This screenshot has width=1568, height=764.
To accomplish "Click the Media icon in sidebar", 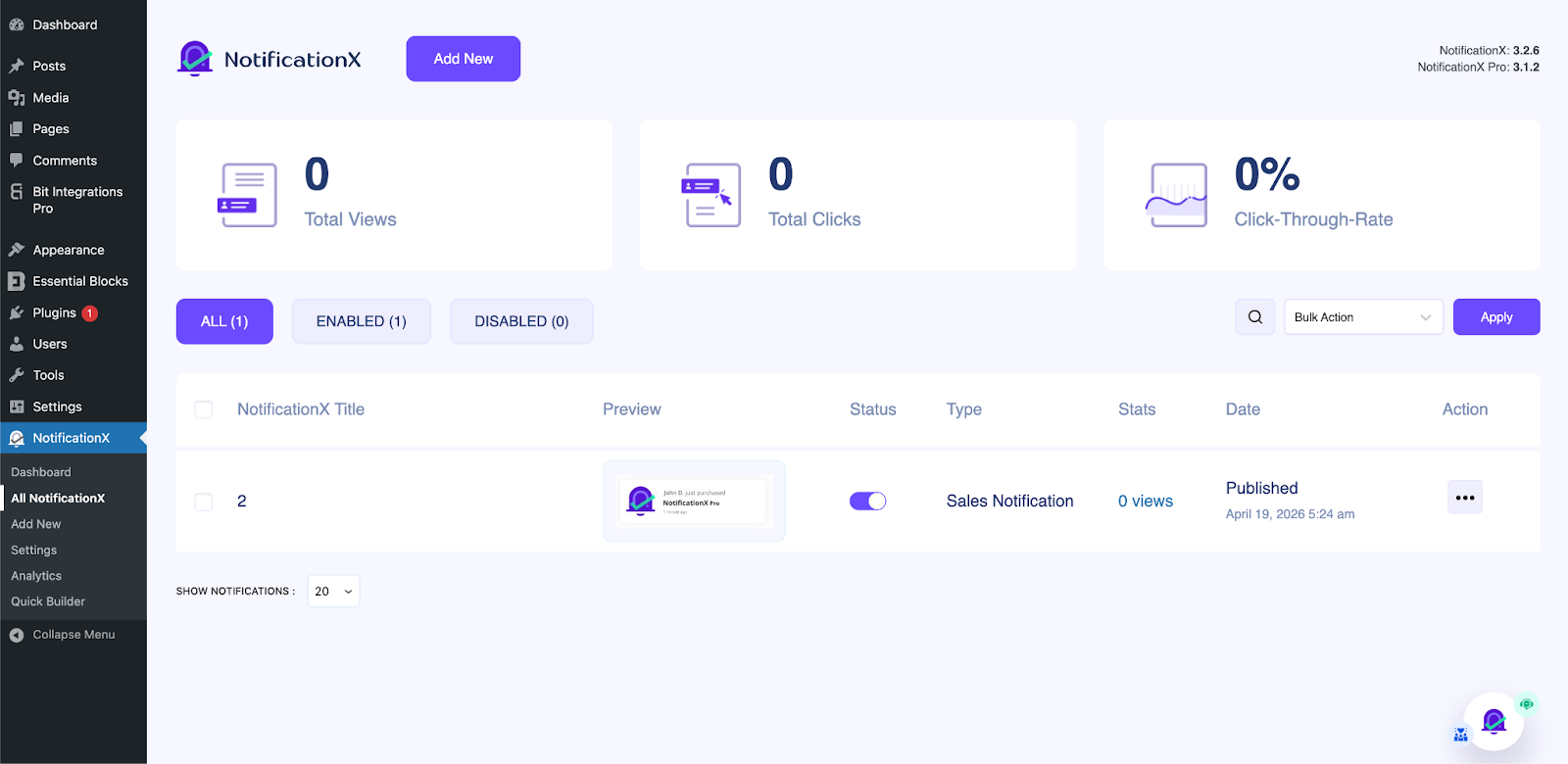I will 17,98.
